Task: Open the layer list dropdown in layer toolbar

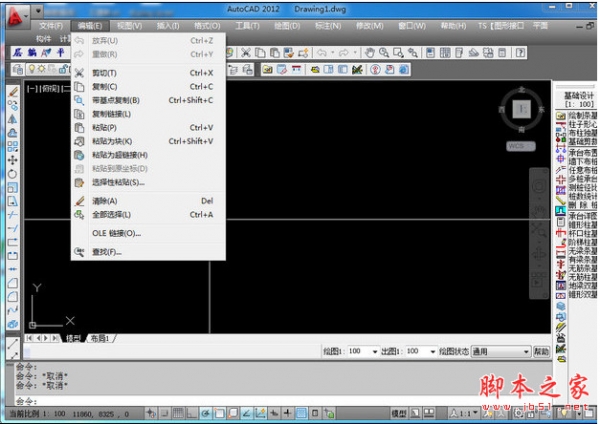Action: 49,69
